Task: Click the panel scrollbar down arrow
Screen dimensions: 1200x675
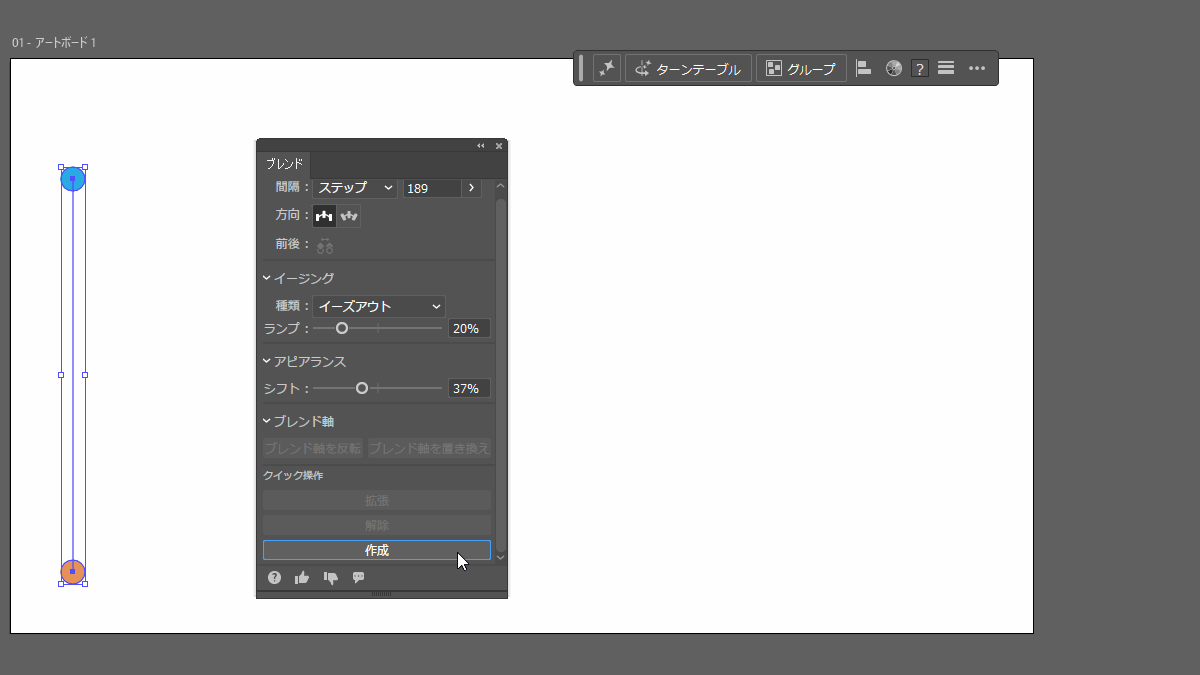Action: click(x=501, y=556)
